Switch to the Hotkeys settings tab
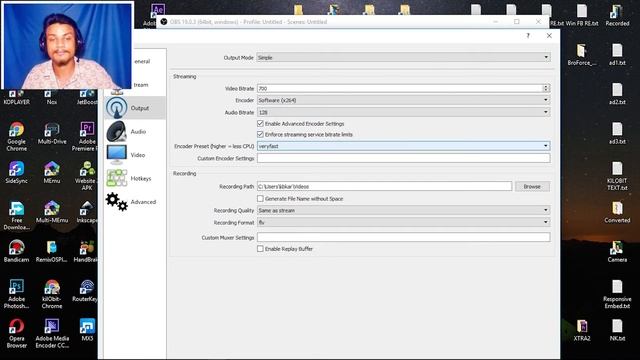The height and width of the screenshot is (360, 640). coord(135,178)
